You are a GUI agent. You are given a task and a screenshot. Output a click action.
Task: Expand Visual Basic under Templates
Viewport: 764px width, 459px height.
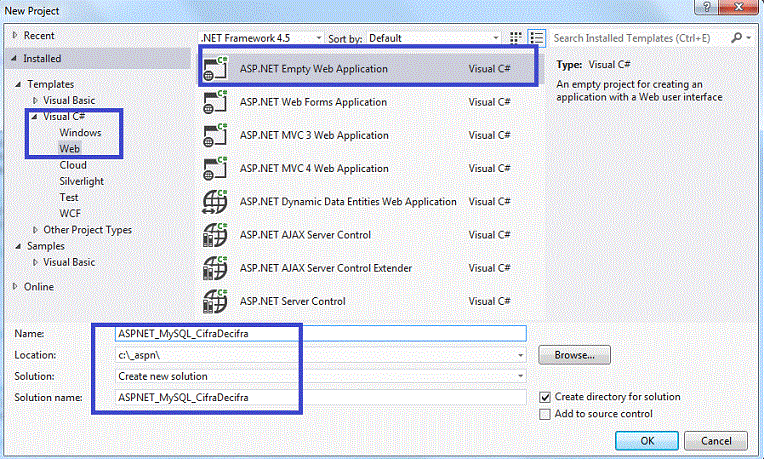[x=35, y=100]
